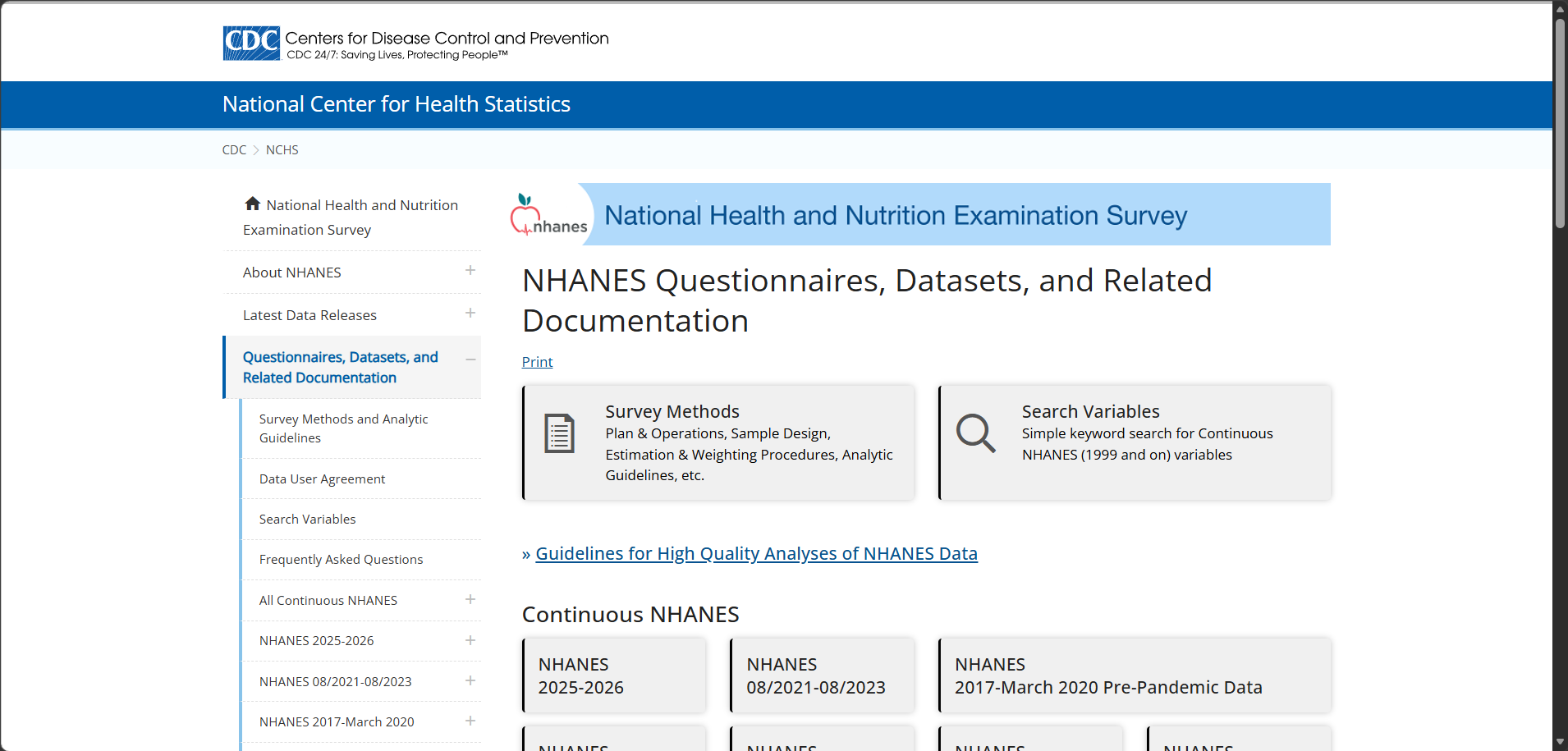
Task: Click the National Center for Health Statistics header title
Action: (x=397, y=104)
